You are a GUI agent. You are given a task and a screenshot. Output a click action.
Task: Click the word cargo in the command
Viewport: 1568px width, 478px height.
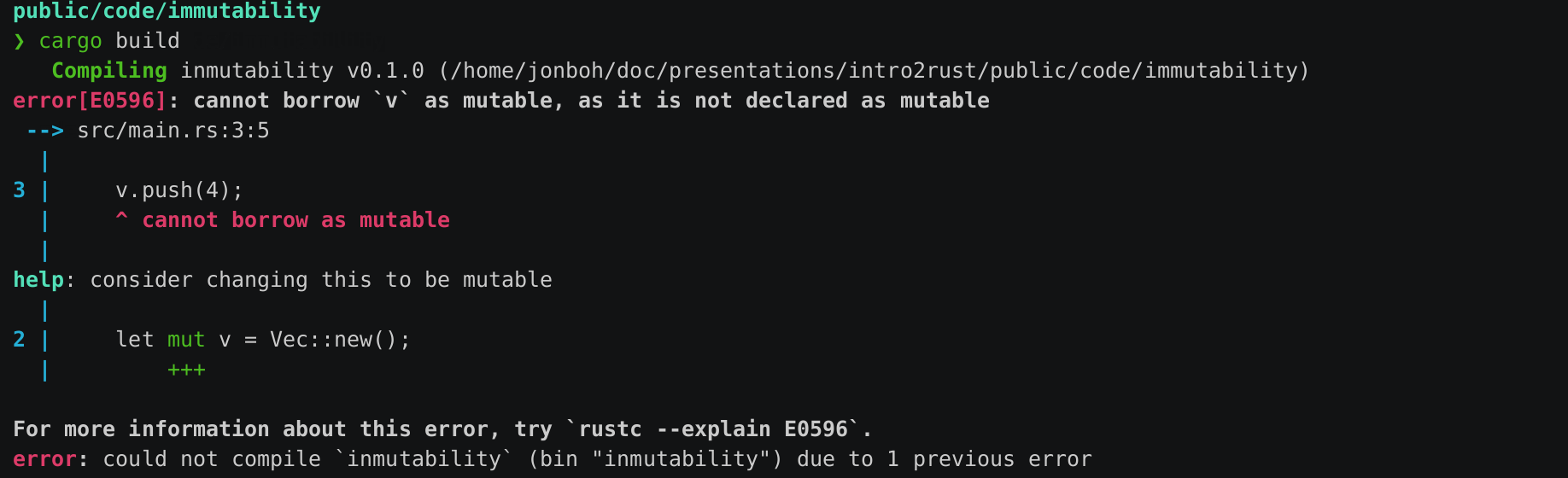[71, 41]
